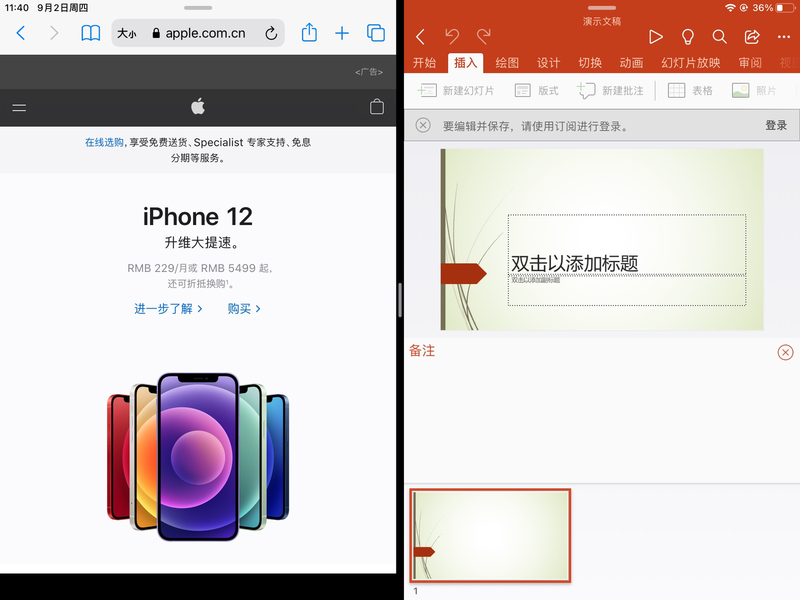Tap 登录 to sign in
Screen dimensions: 800x600
pos(776,126)
